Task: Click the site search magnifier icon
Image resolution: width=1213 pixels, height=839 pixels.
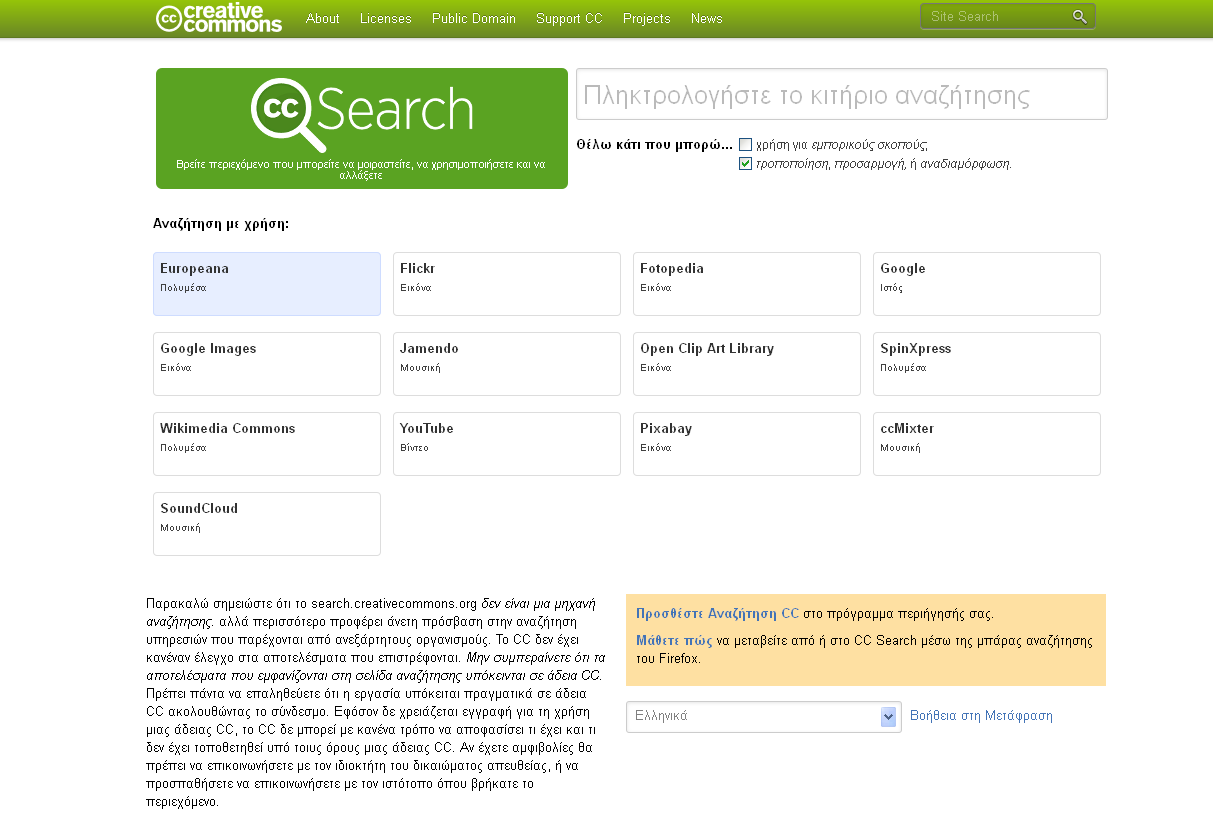Action: click(x=1080, y=17)
